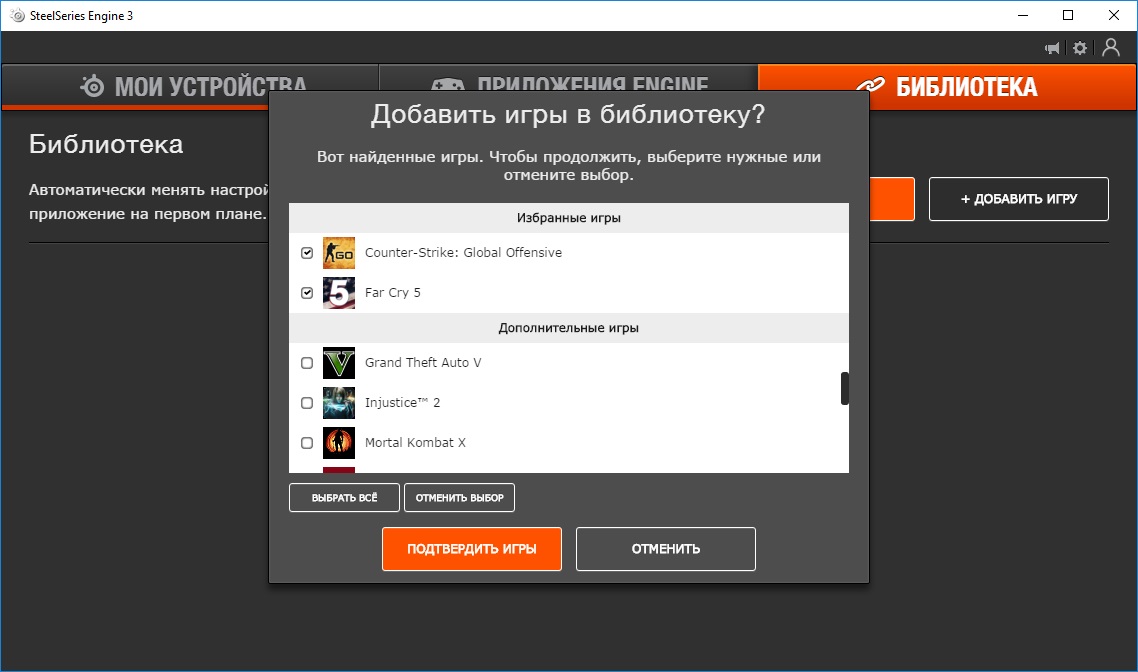Uncheck the Far Cry 5 checkbox
Image resolution: width=1138 pixels, height=672 pixels.
[307, 292]
